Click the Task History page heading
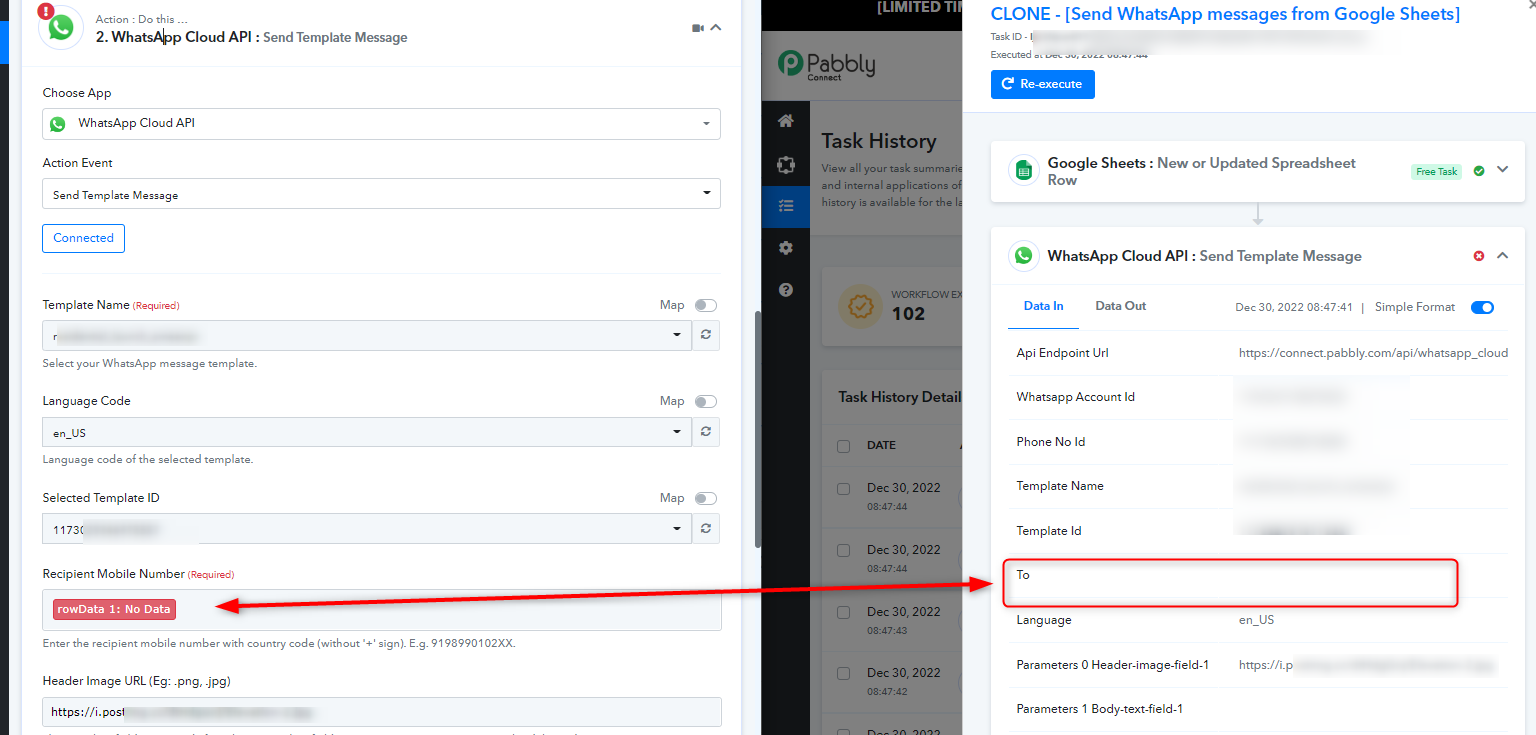Screen dimensions: 1536x735 point(879,141)
